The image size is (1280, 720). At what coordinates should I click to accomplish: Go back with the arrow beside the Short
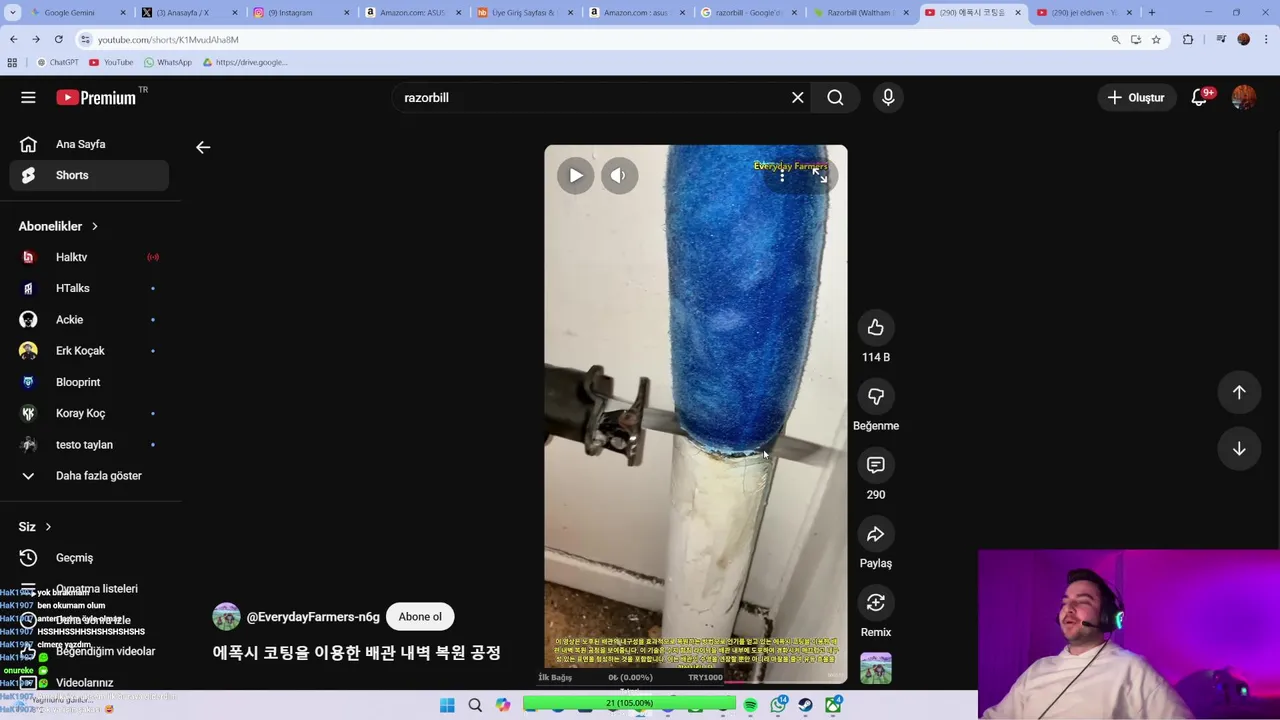click(203, 147)
